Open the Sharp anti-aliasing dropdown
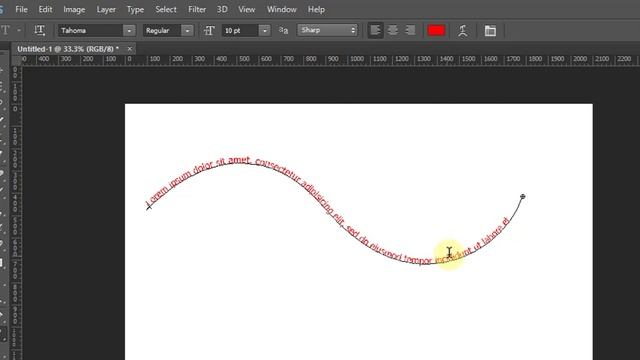 327,30
